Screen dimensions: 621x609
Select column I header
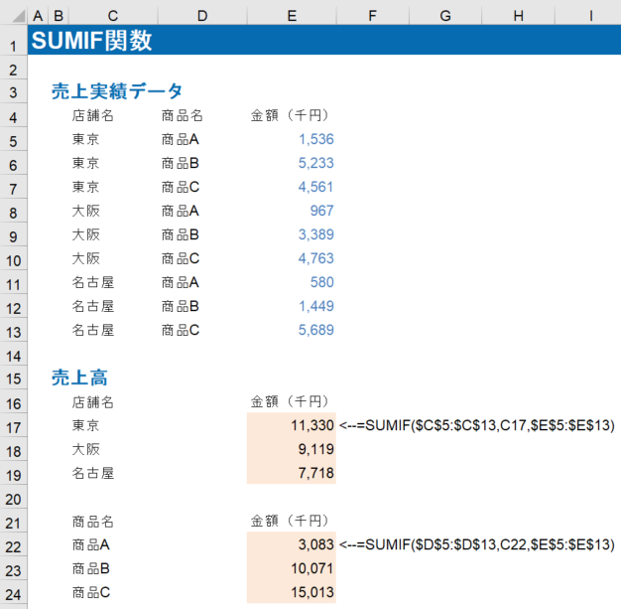click(590, 16)
